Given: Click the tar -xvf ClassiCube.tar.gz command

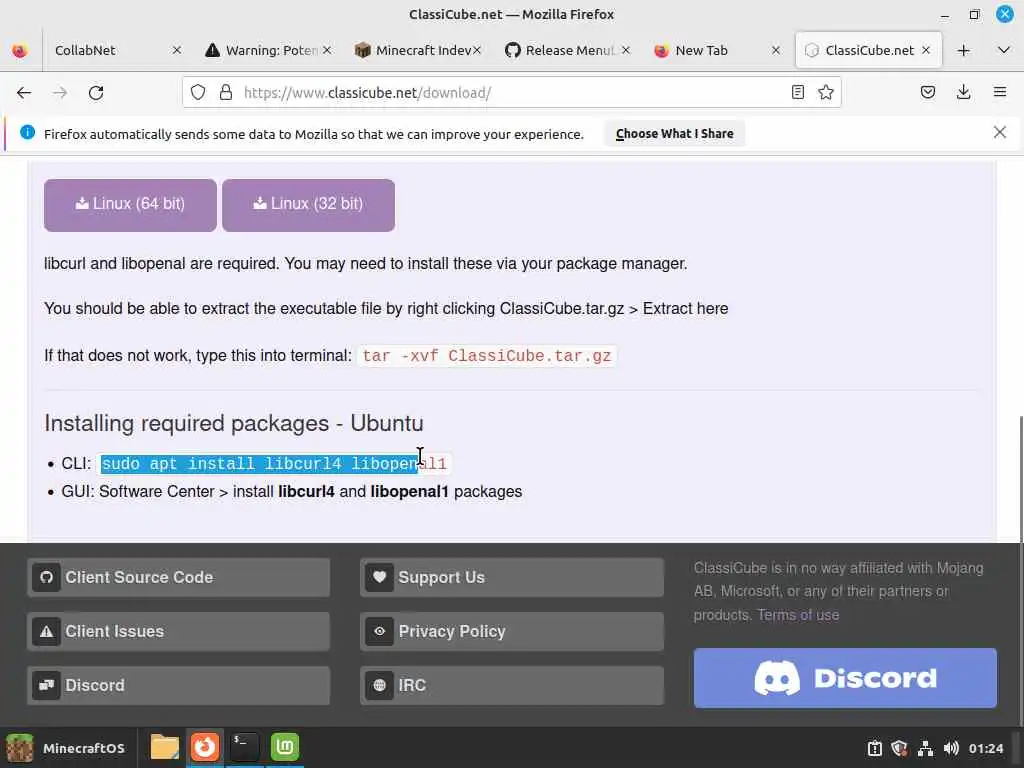Looking at the screenshot, I should coord(487,356).
